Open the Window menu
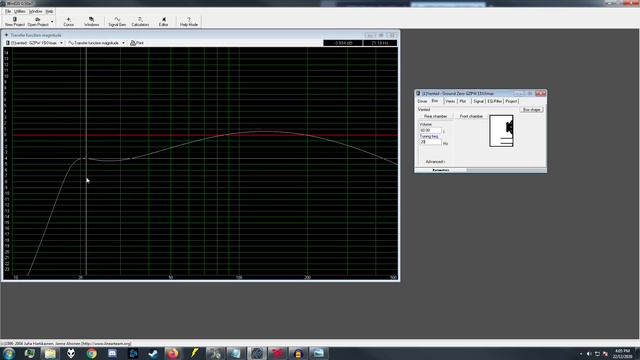 [x=36, y=11]
